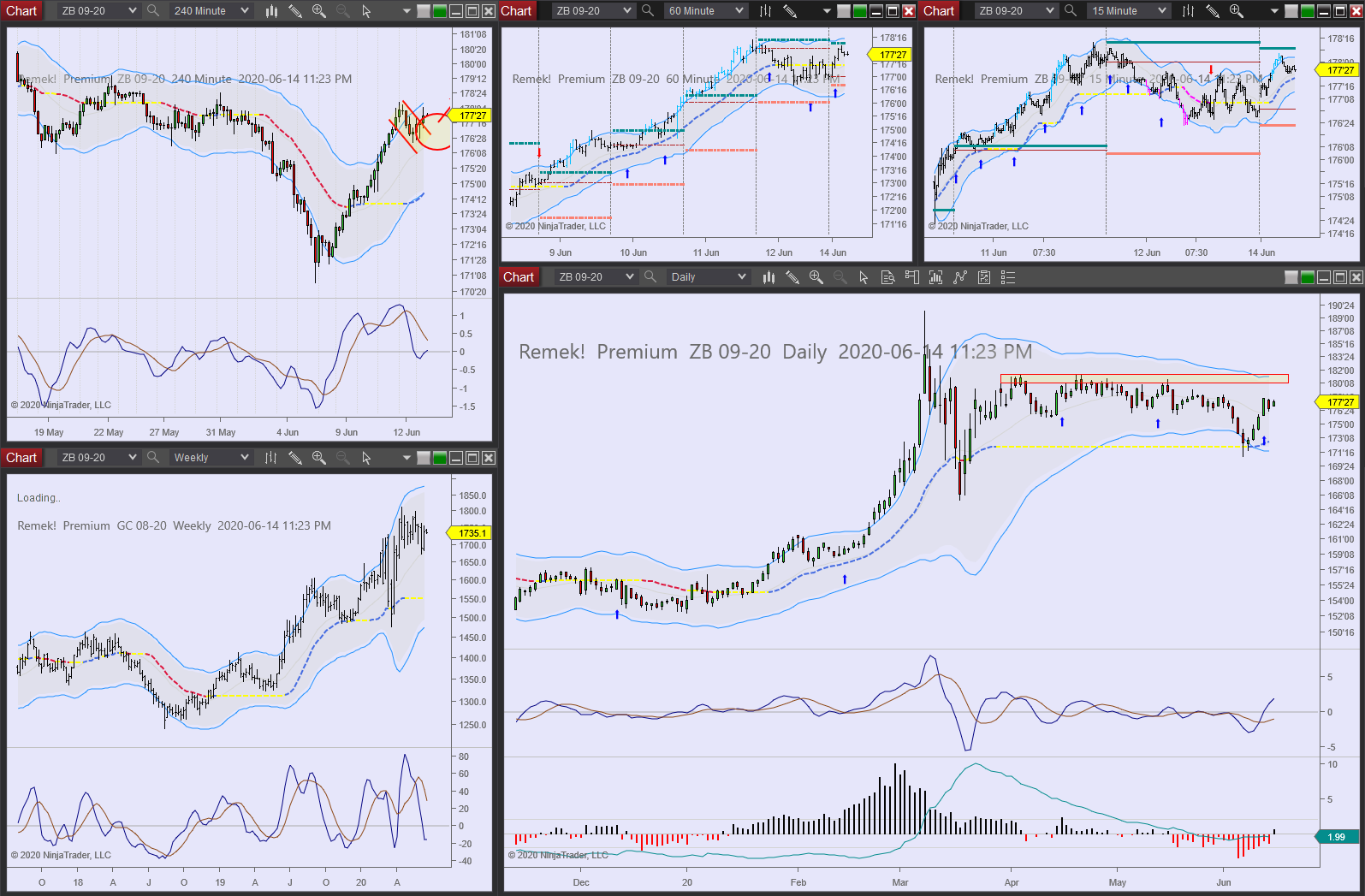Screen dimensions: 1365x896
Task: Open the 60 Minute interval dropdown
Action: click(705, 11)
